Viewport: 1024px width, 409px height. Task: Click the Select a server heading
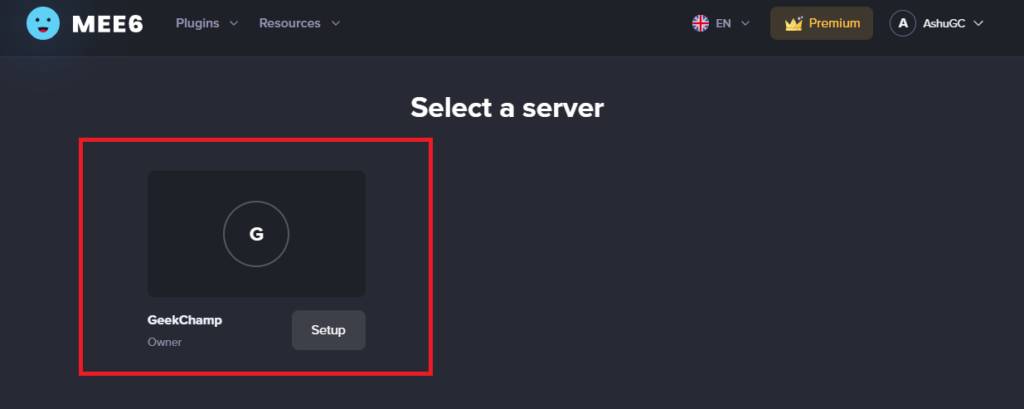(507, 108)
